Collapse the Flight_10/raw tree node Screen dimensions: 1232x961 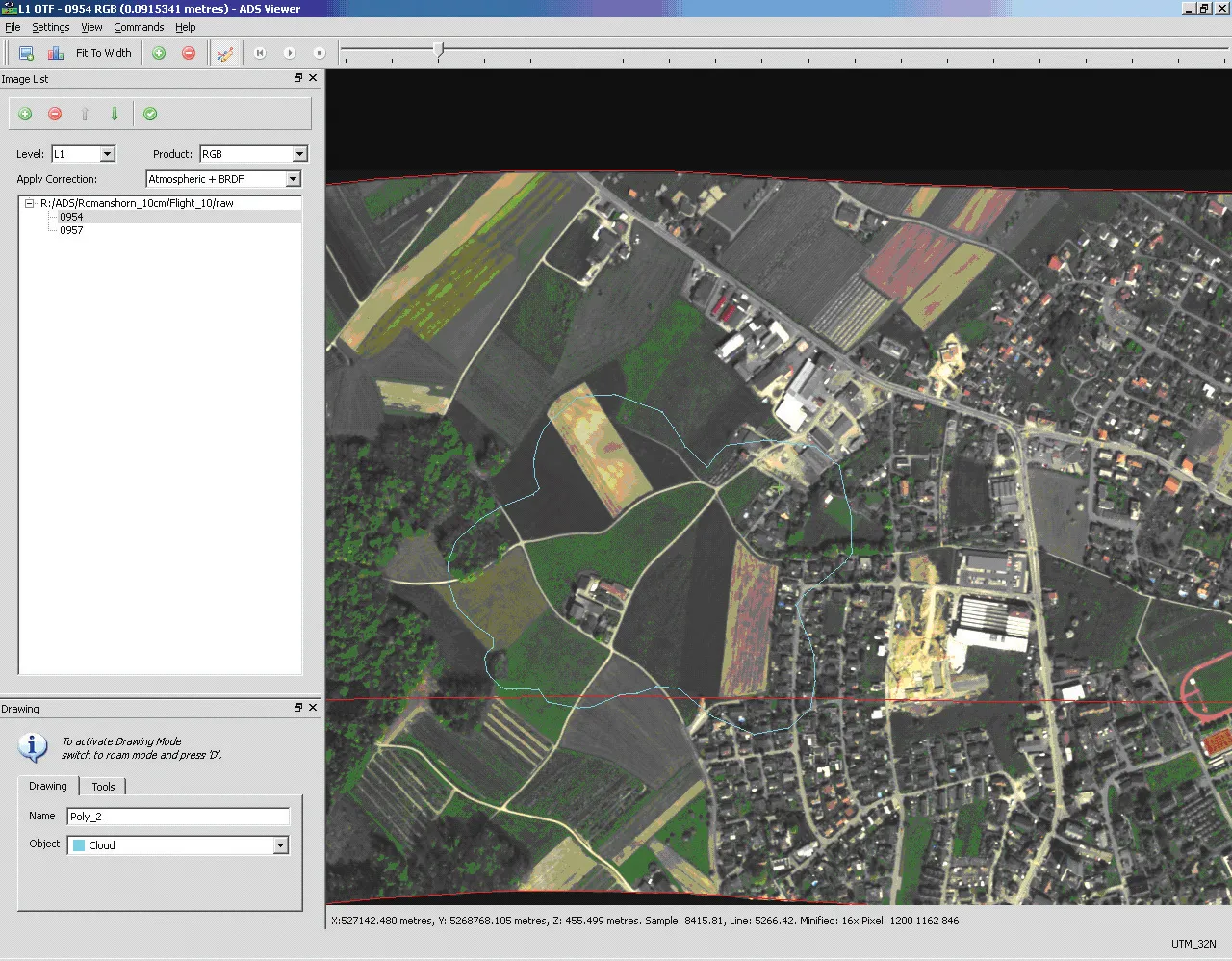pyautogui.click(x=30, y=203)
